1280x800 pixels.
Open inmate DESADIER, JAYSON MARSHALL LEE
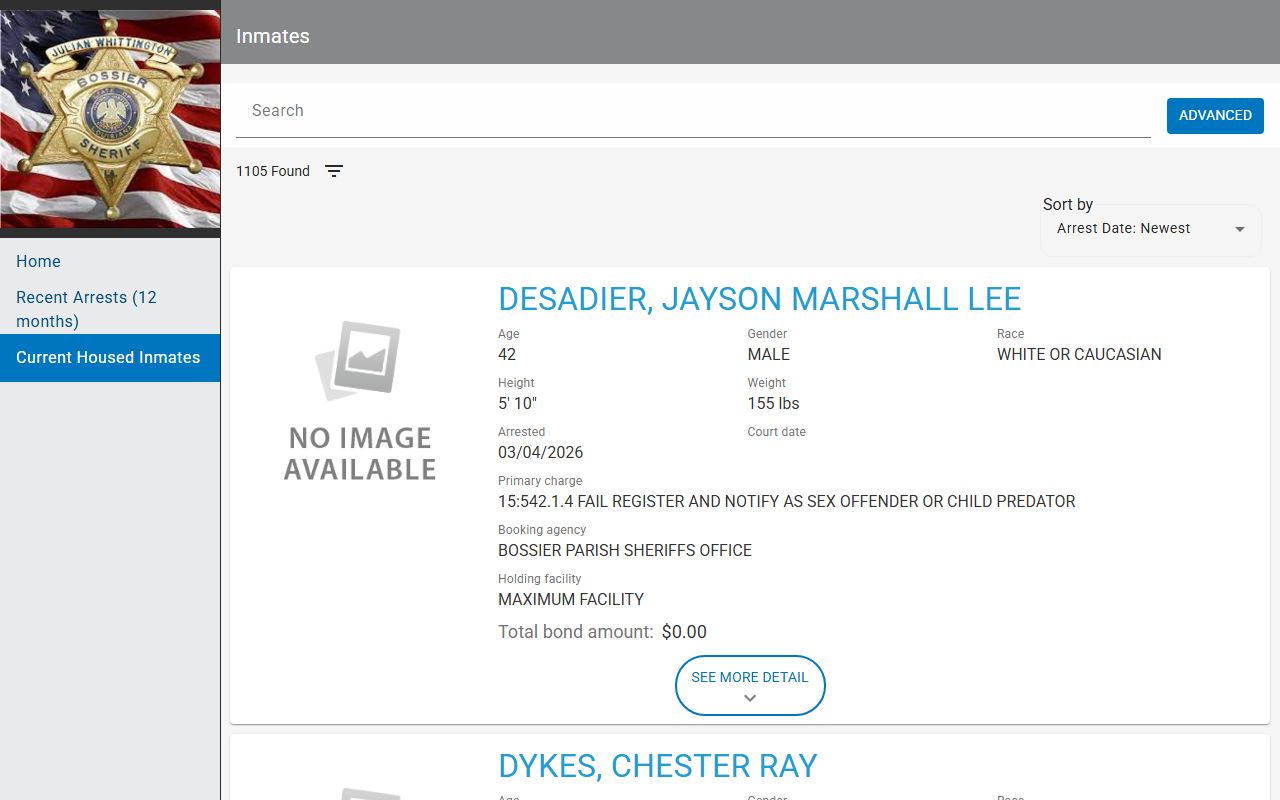(759, 299)
